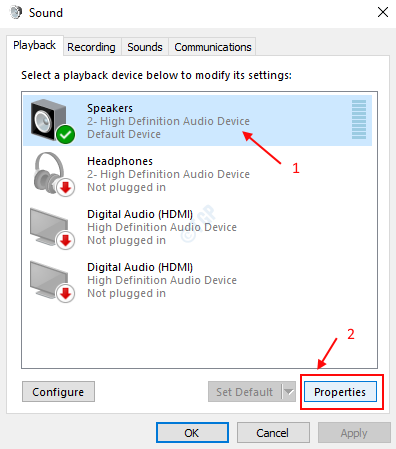The height and width of the screenshot is (449, 396).
Task: Go to the Communications tab
Action: pos(213,47)
